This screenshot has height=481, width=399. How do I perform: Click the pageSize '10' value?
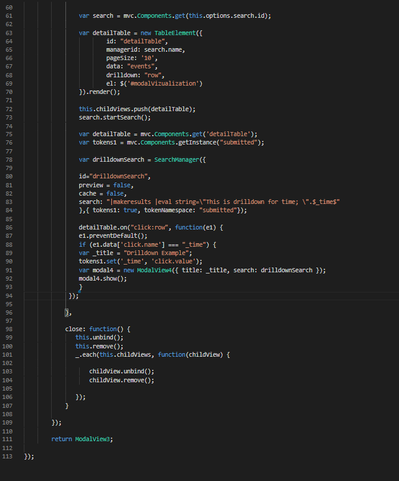[x=147, y=58]
